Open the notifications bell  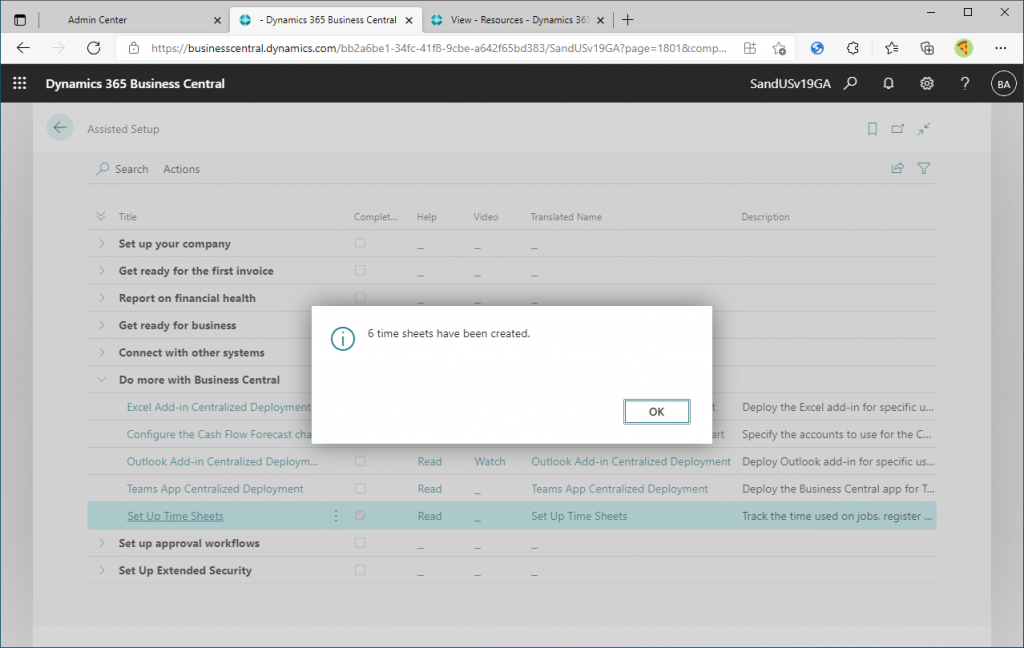(888, 83)
